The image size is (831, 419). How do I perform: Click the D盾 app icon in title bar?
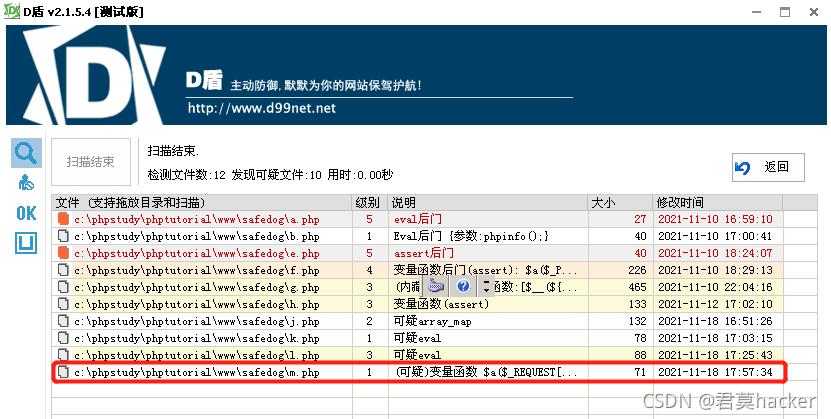11,11
